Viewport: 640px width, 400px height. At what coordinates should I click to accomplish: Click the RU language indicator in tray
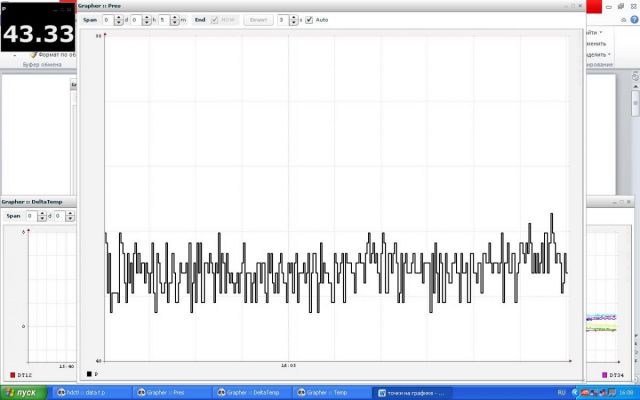(x=561, y=393)
